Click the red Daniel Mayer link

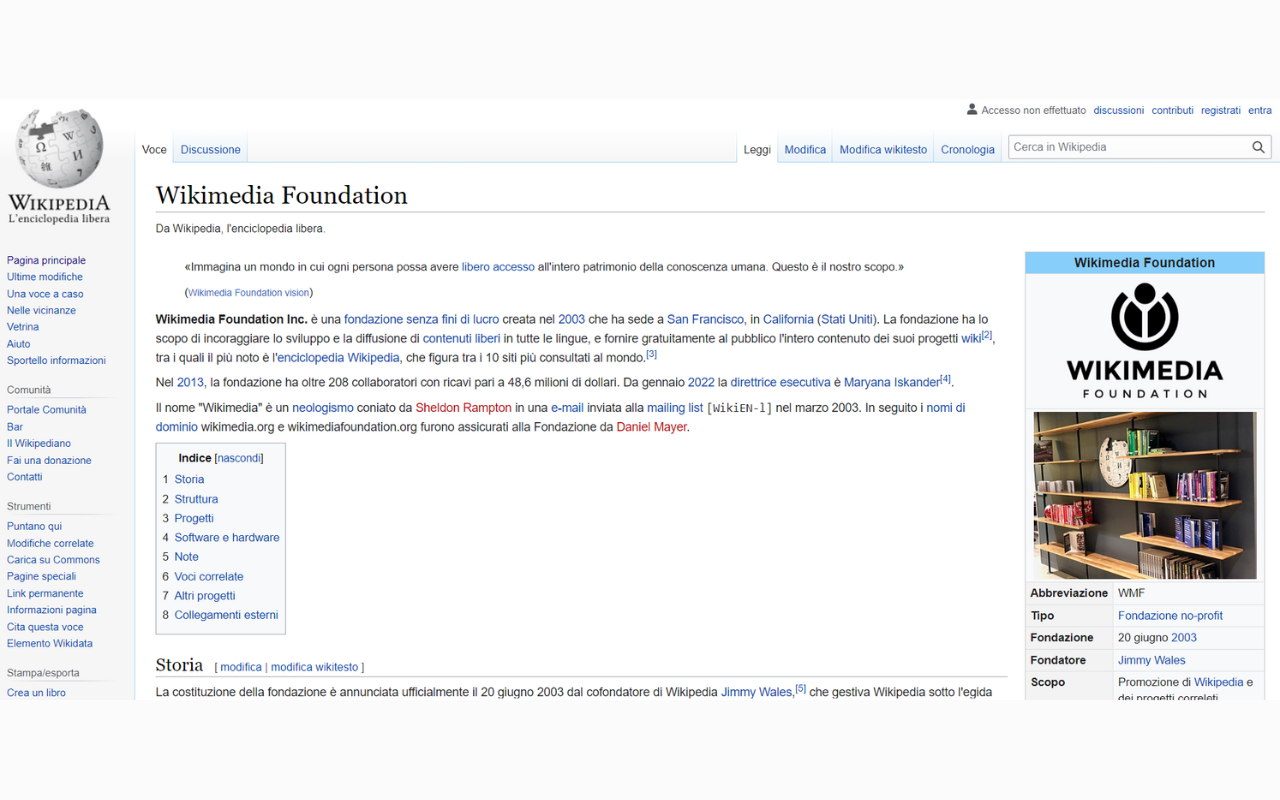[651, 427]
